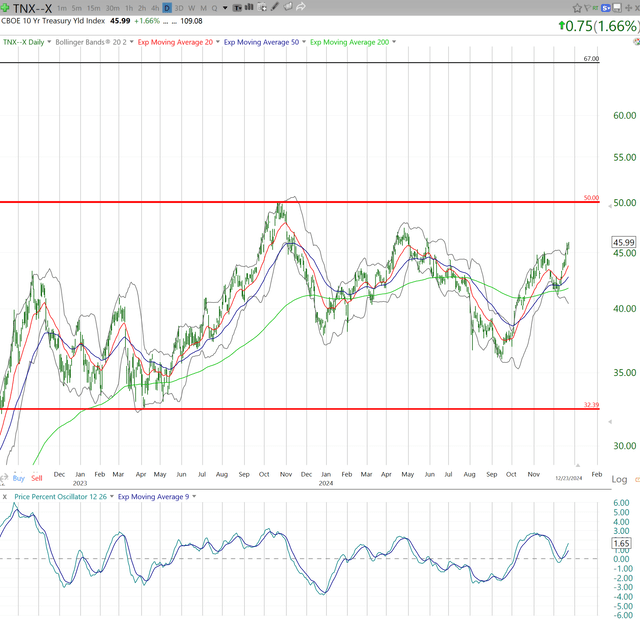Click the red 32.39 line label
Screen dimensions: 640x619
(x=591, y=405)
